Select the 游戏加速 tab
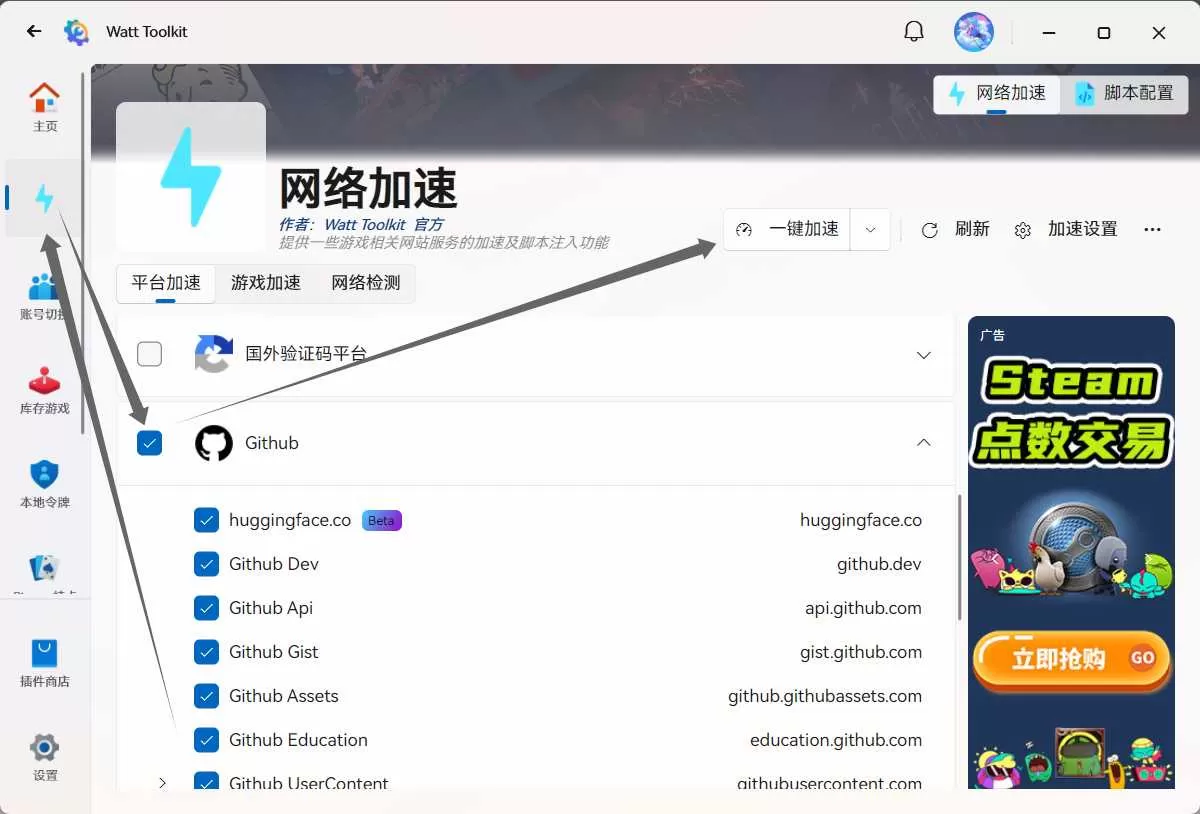The width and height of the screenshot is (1200, 814). (266, 283)
